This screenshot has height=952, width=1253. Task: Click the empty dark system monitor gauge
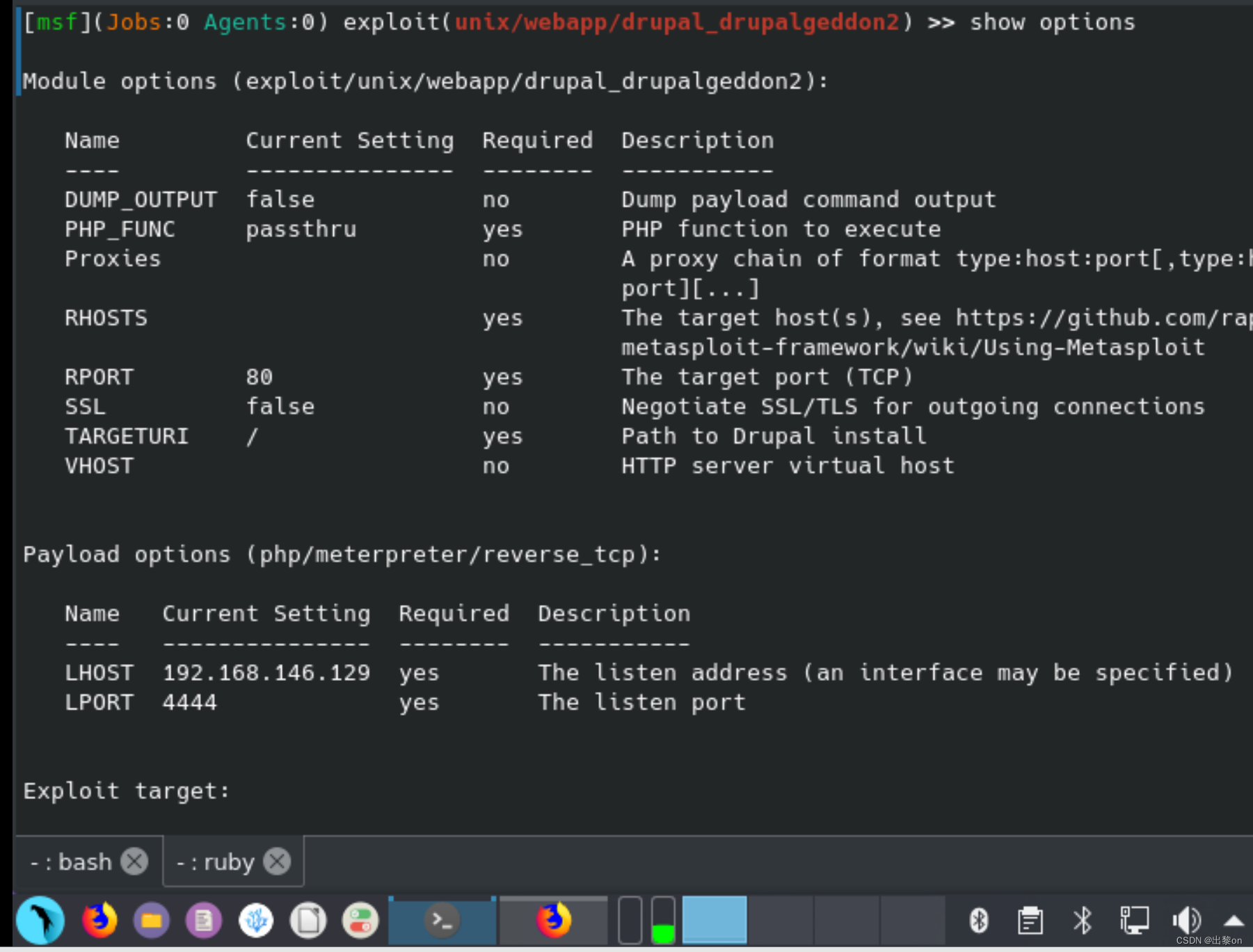tap(630, 920)
